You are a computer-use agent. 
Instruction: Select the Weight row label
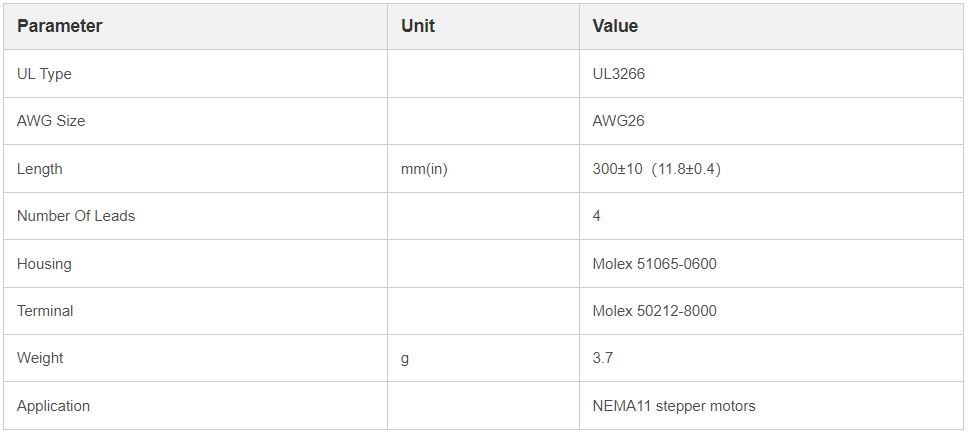coord(40,358)
